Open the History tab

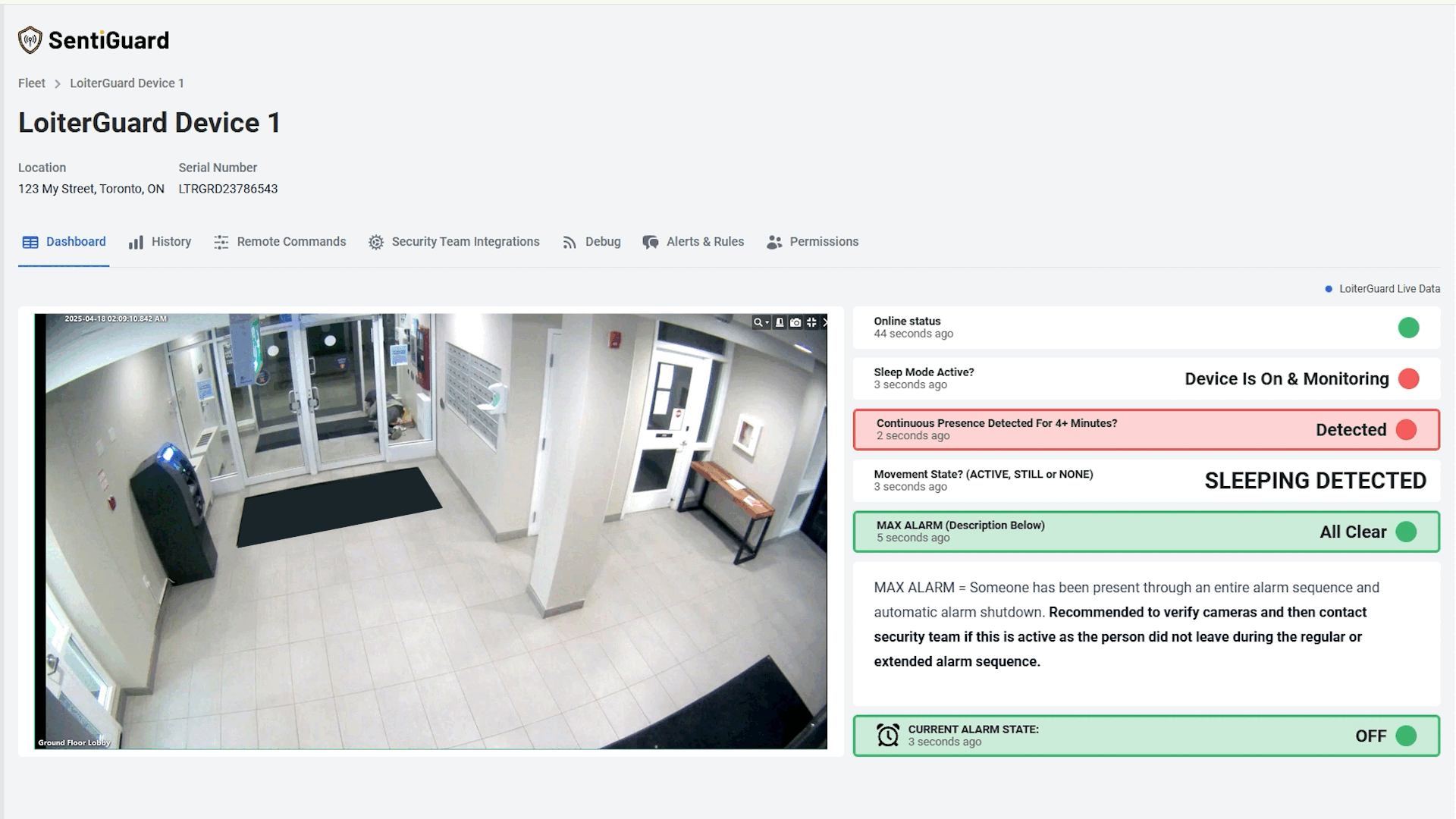tap(160, 242)
